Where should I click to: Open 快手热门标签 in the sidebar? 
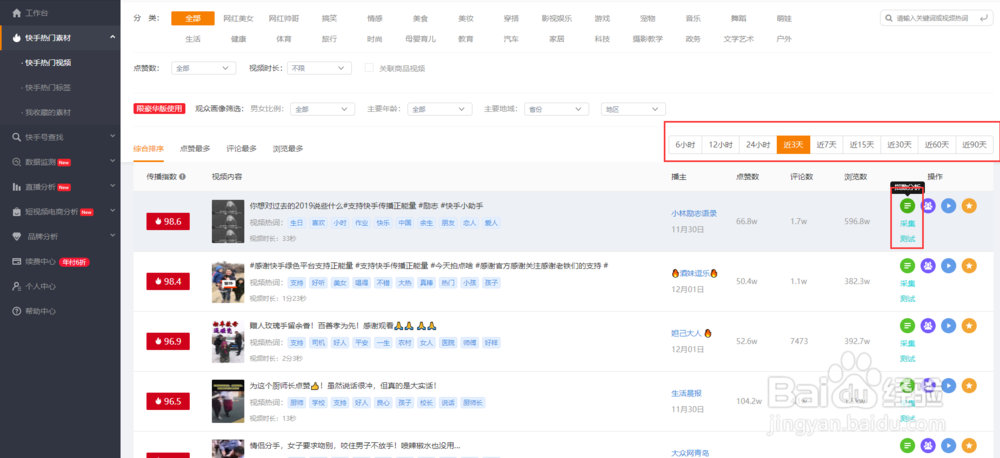coord(47,87)
